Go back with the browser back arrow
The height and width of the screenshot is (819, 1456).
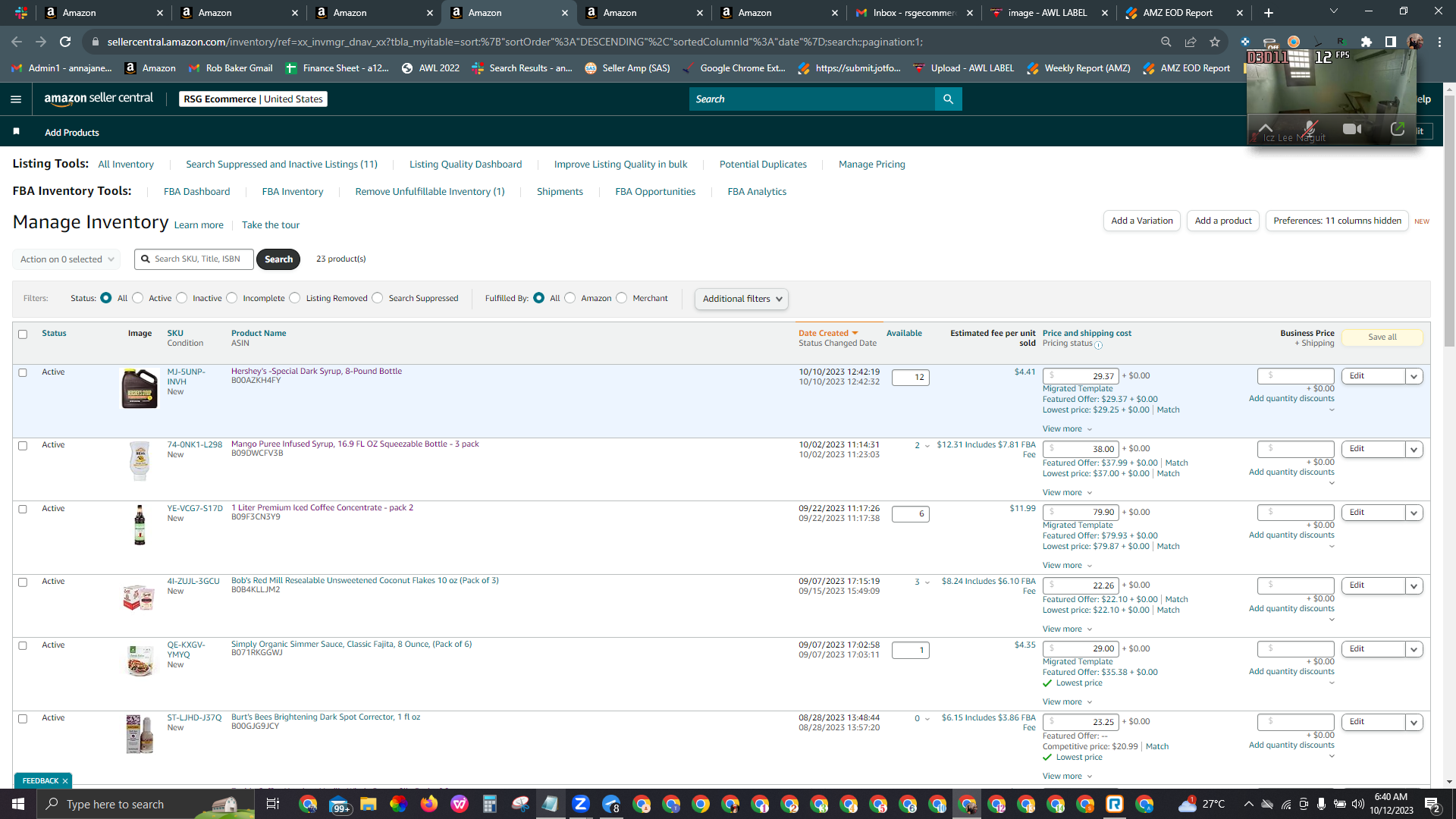17,42
